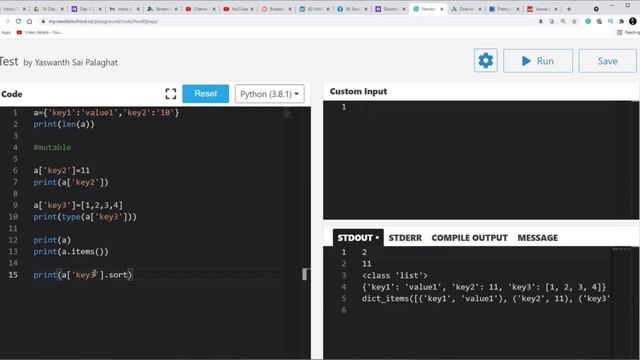Open the Python (3.8.1) language dropdown
Screen dimensions: 640x360
[269, 94]
